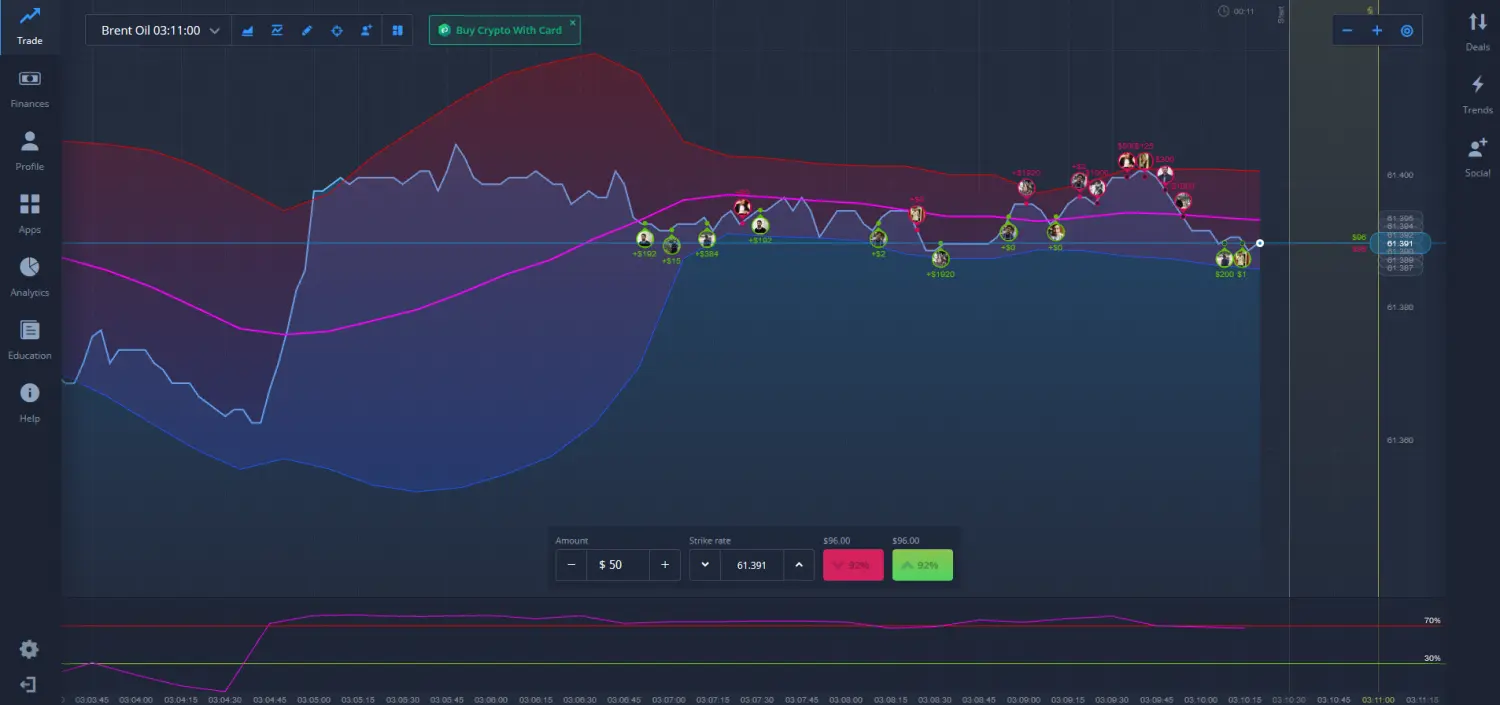Select the pencil drawing tool
This screenshot has width=1500, height=705.
pyautogui.click(x=307, y=31)
